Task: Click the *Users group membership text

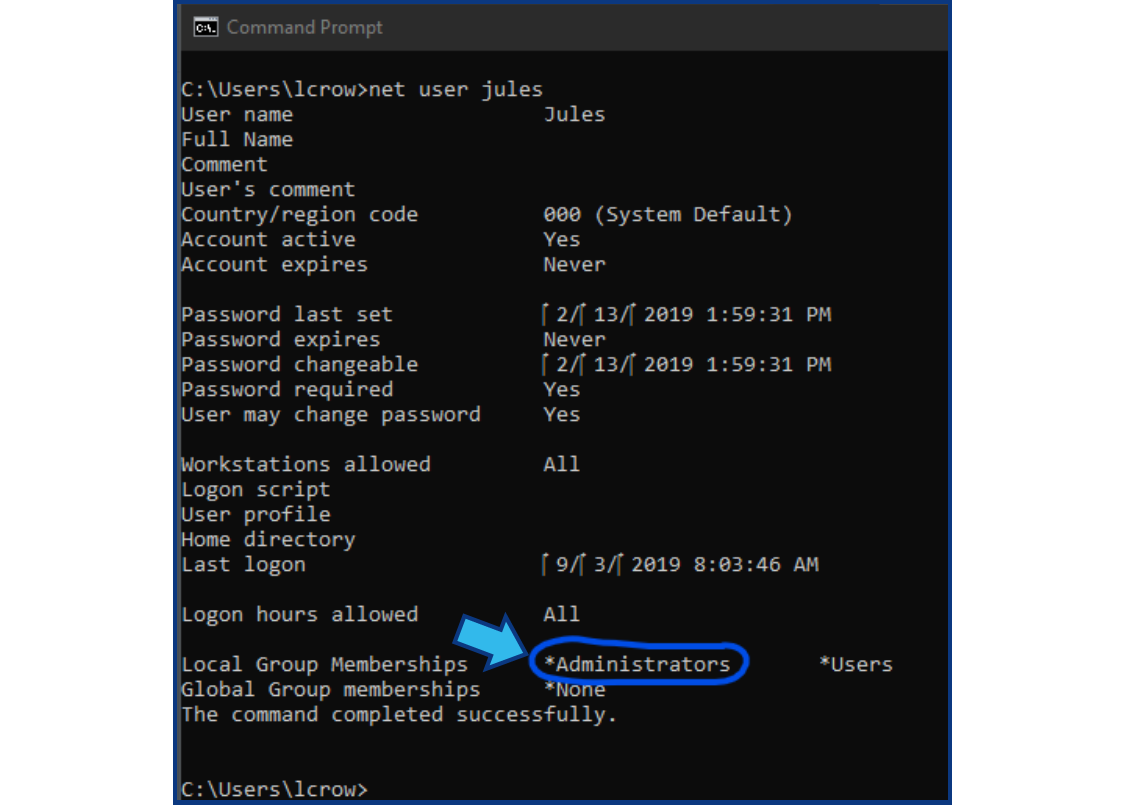Action: (856, 665)
